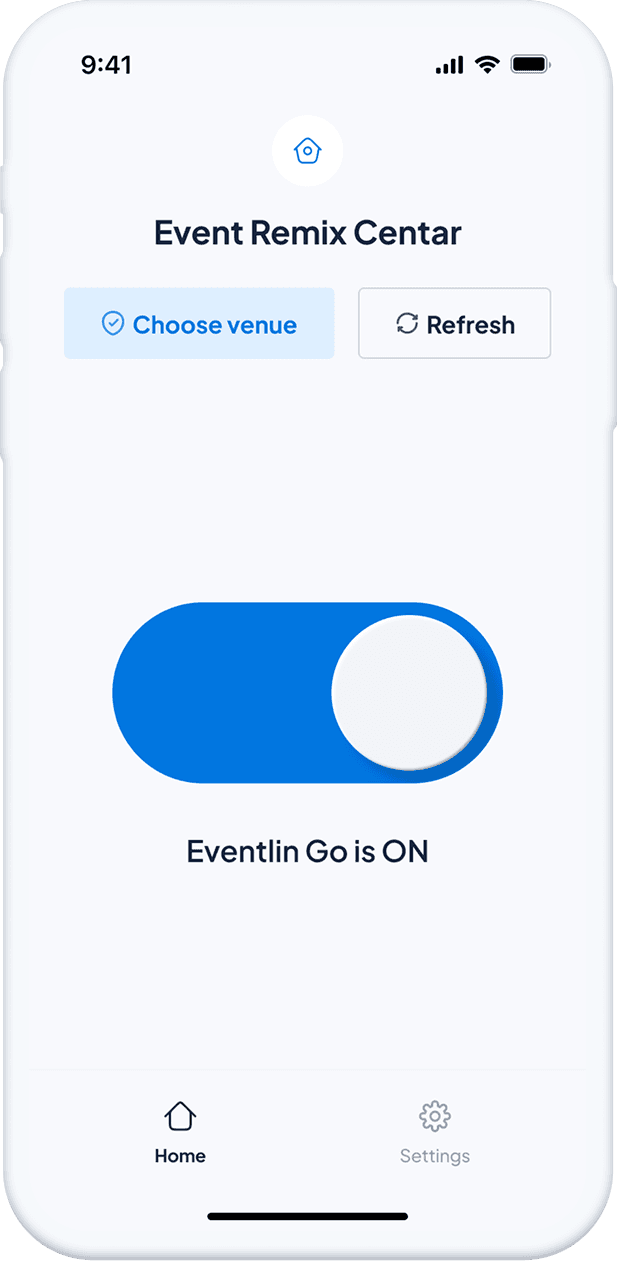Click the checkmark icon inside Choose venue
Viewport: 617px width, 1261px height.
tap(113, 323)
